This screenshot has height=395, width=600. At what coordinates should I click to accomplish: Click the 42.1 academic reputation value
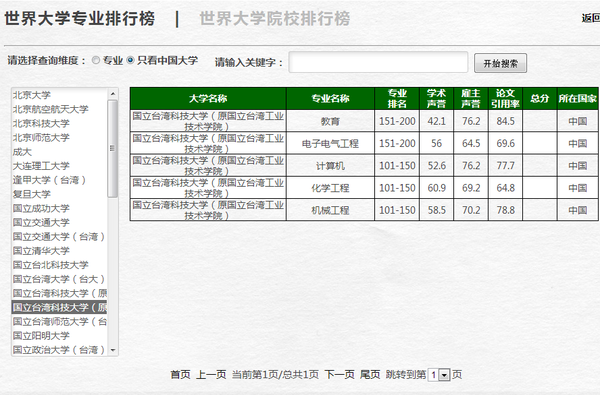[437, 121]
